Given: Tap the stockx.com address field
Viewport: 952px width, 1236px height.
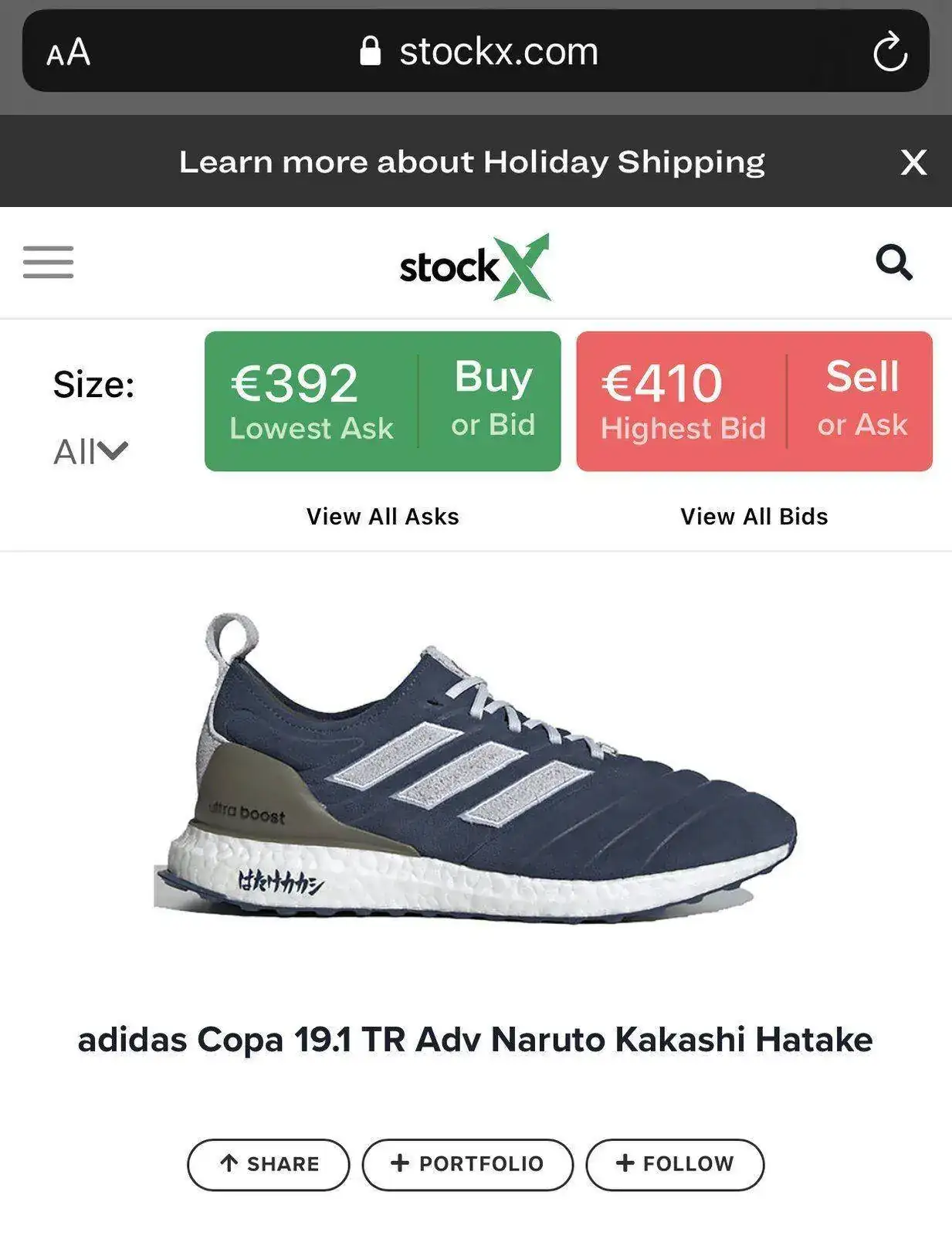Looking at the screenshot, I should (x=476, y=51).
